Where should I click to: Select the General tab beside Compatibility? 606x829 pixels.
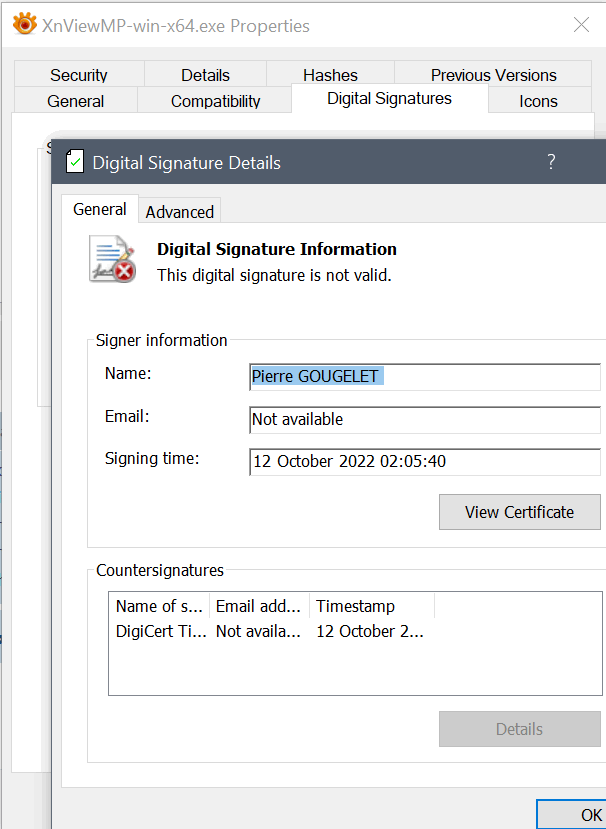(76, 101)
